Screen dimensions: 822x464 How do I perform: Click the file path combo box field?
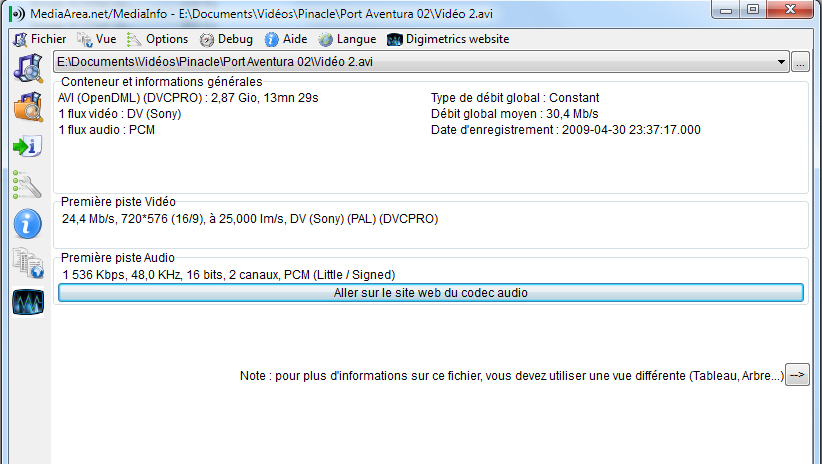coord(421,62)
